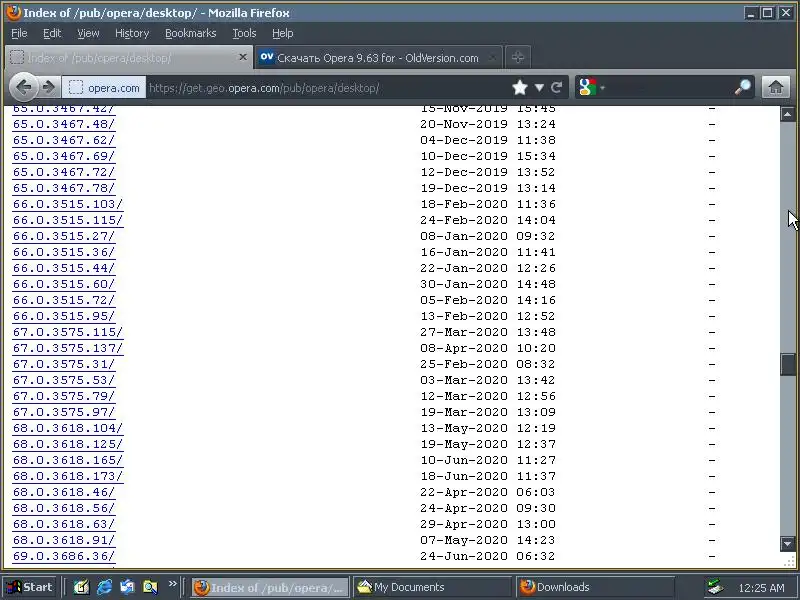Open the Windows Start menu

(31, 587)
